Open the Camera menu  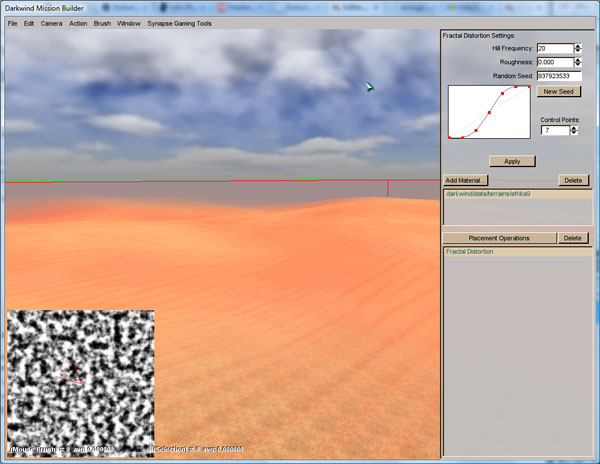pyautogui.click(x=51, y=22)
